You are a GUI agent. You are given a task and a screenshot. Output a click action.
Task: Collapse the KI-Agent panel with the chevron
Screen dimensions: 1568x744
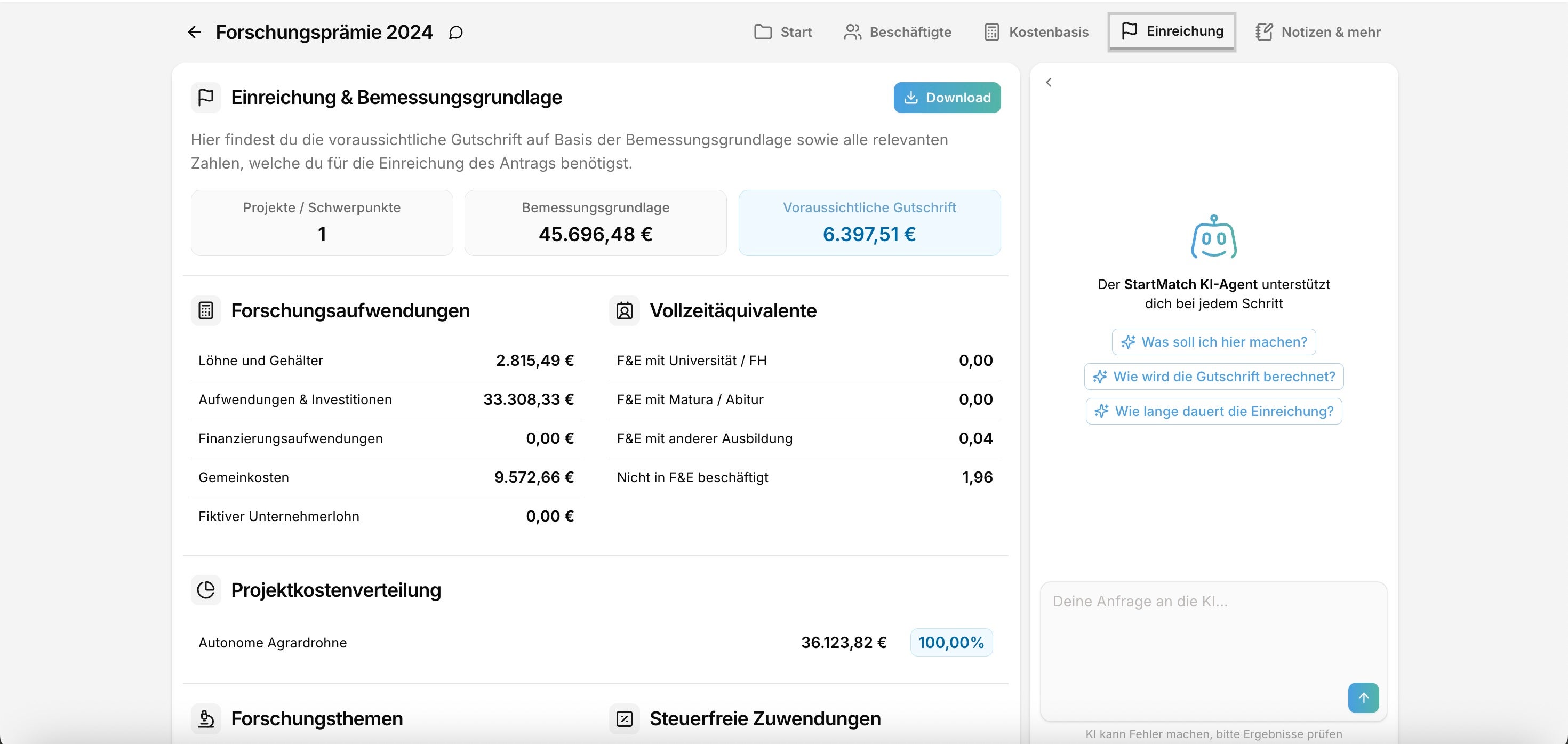[x=1049, y=82]
